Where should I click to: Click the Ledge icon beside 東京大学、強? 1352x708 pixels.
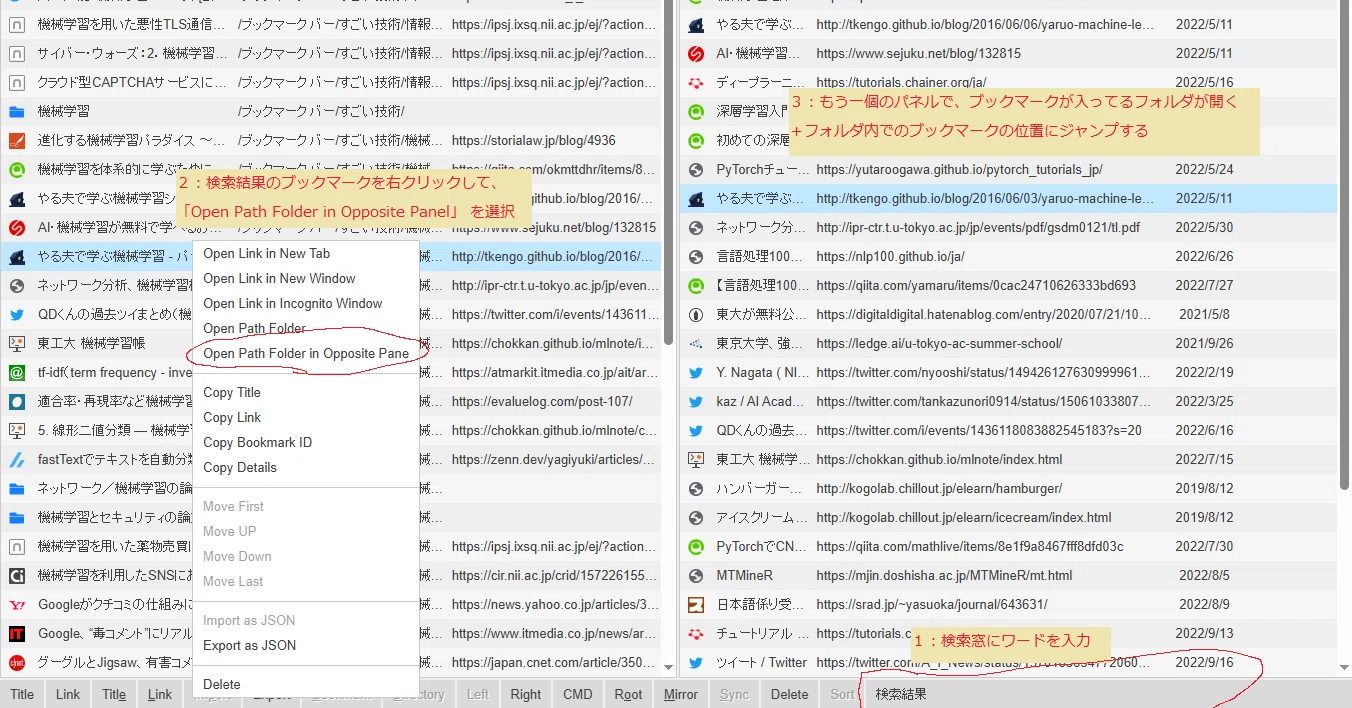tap(697, 343)
